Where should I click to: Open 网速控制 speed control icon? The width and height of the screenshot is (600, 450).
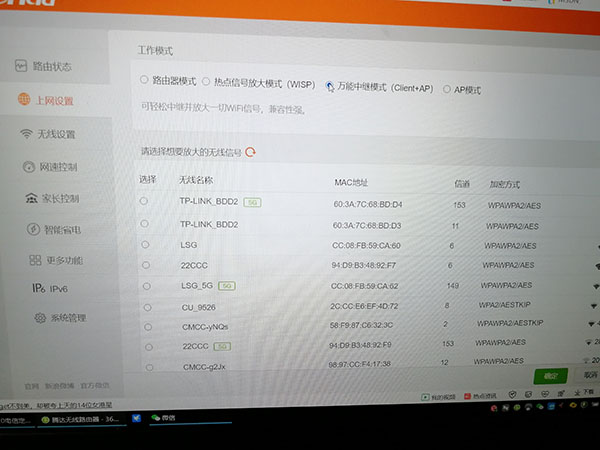point(29,166)
